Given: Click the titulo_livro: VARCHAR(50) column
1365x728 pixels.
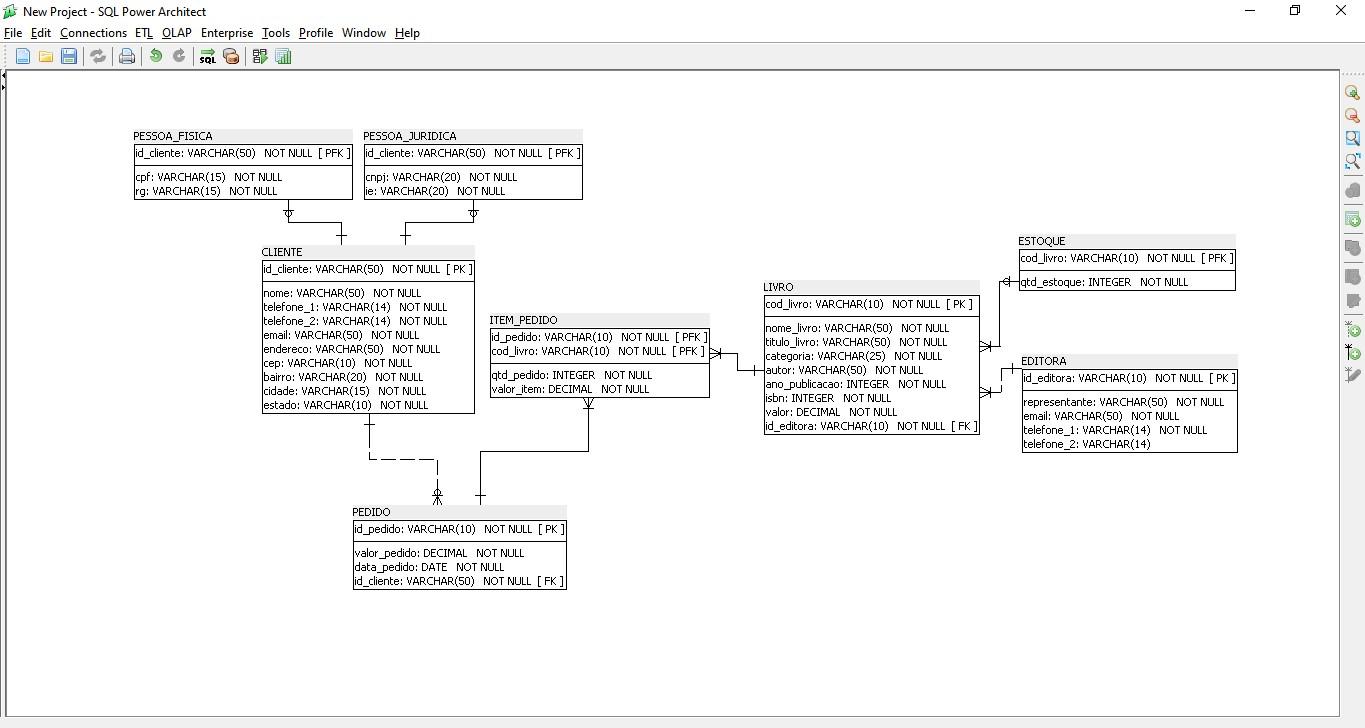Looking at the screenshot, I should pos(857,342).
